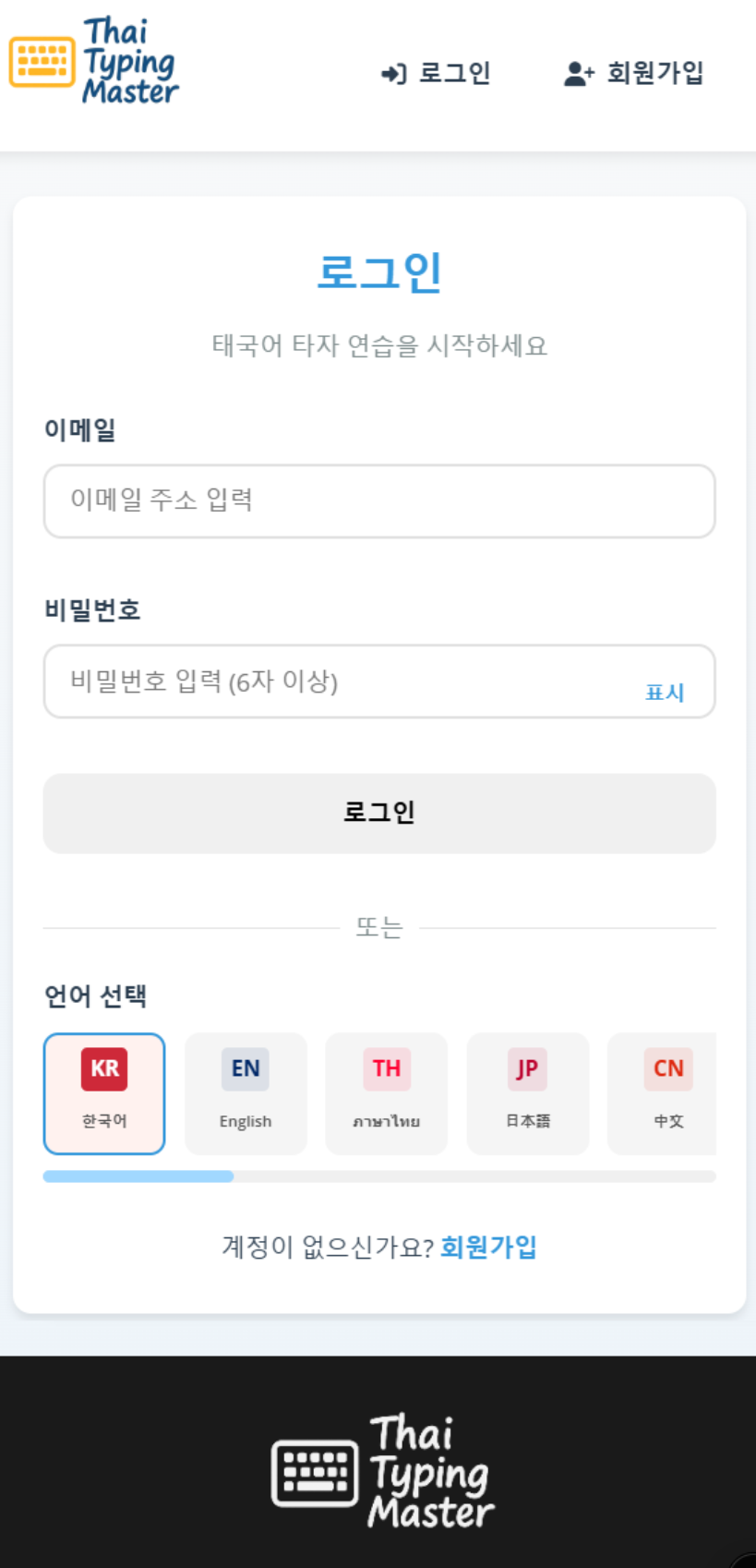This screenshot has width=756, height=1568.
Task: Toggle password visibility with 표시
Action: (665, 693)
